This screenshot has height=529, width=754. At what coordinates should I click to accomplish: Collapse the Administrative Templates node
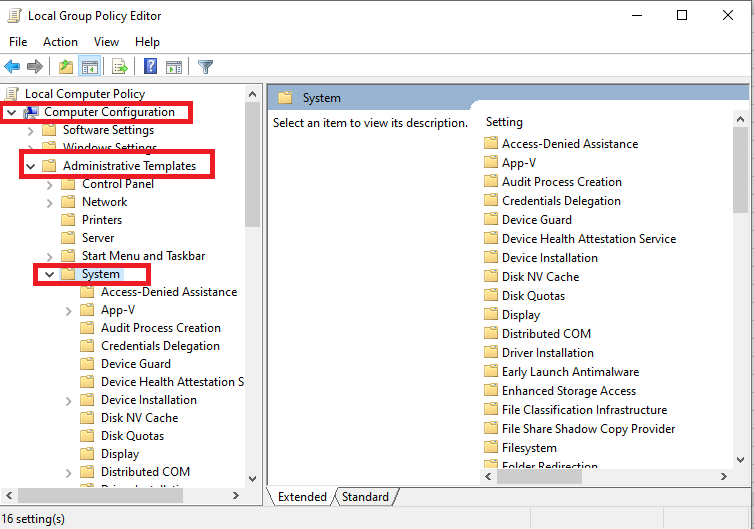pos(30,166)
